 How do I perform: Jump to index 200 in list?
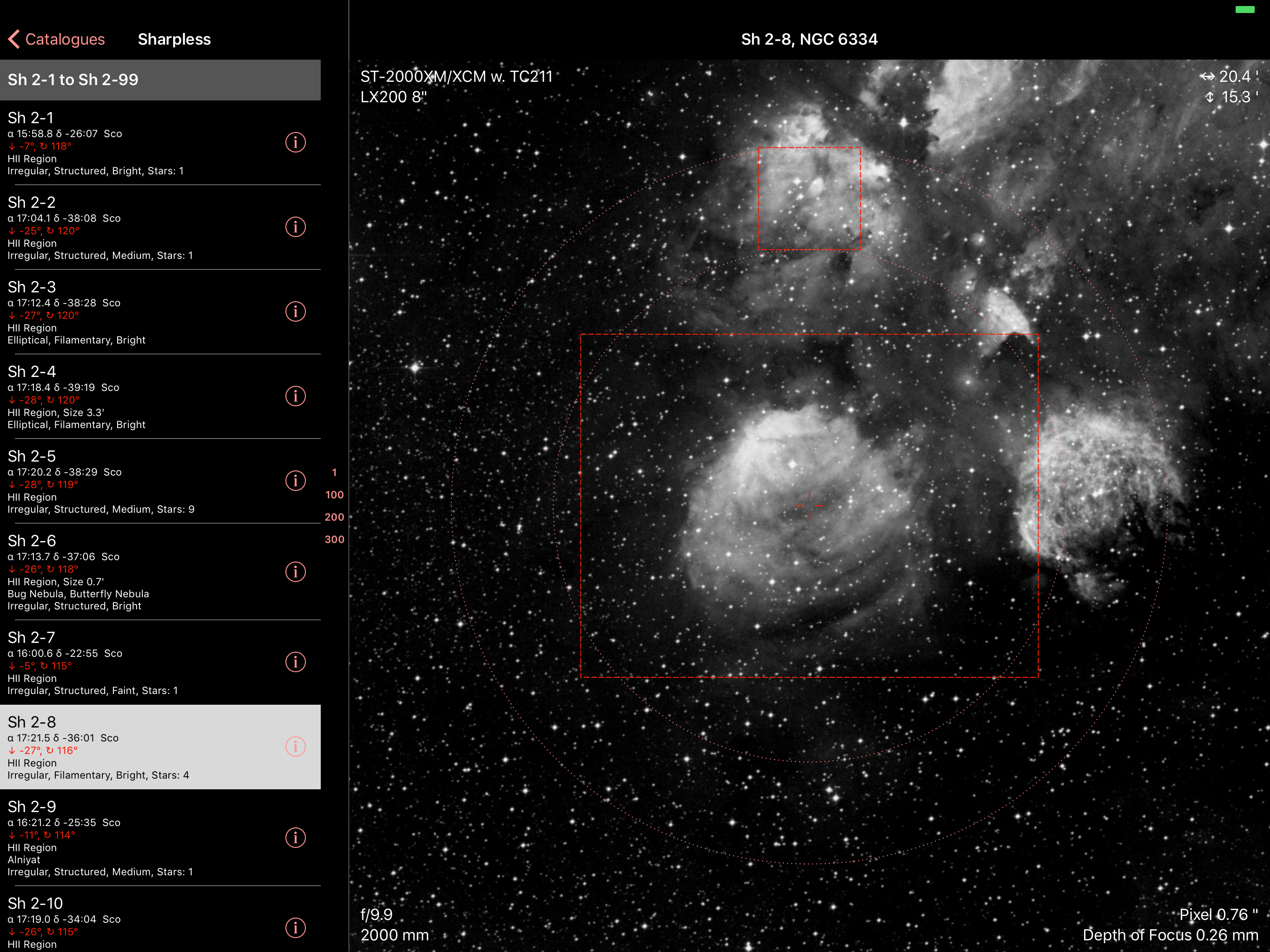(x=334, y=517)
